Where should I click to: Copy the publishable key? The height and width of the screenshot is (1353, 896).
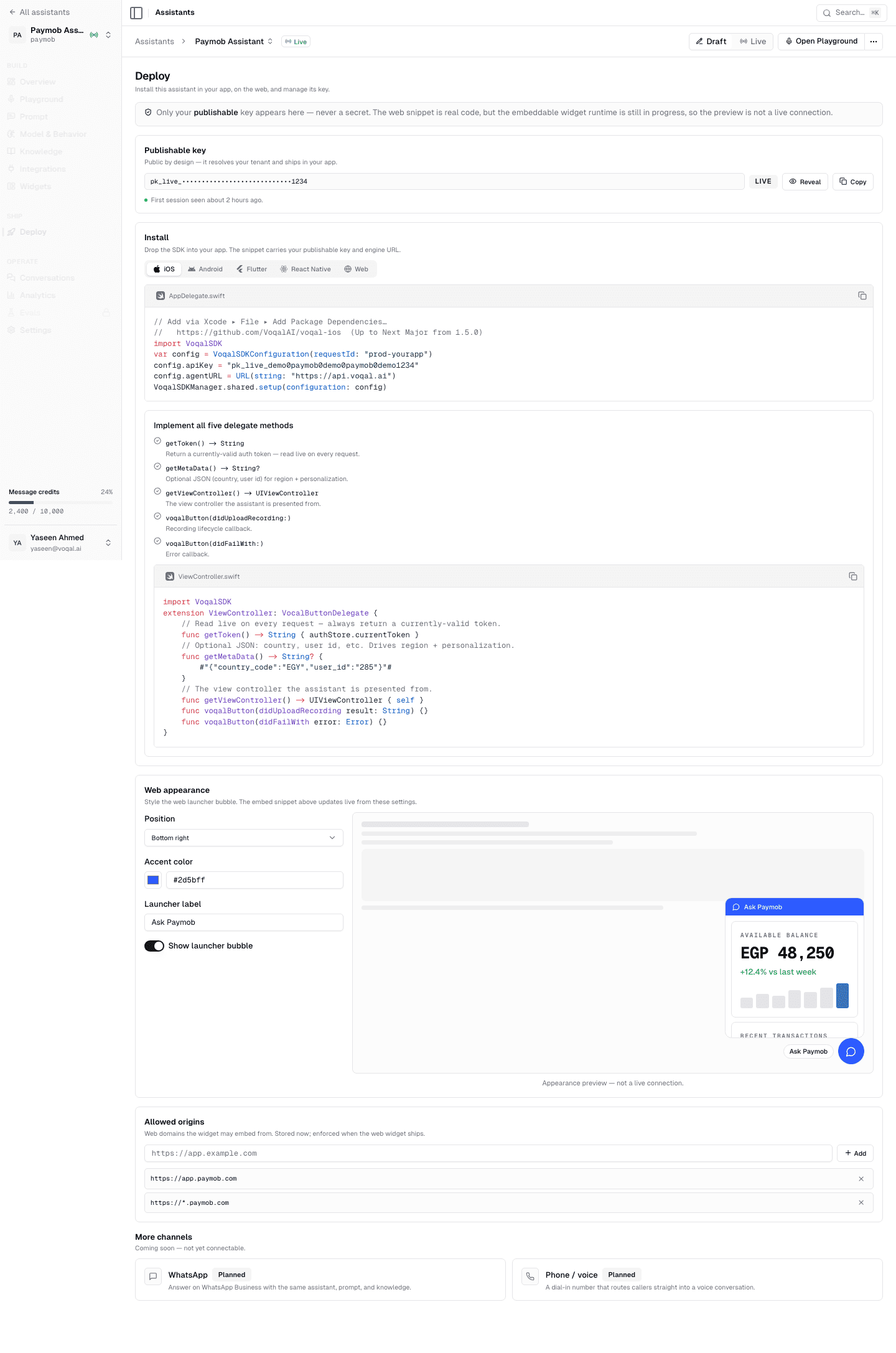(x=853, y=182)
